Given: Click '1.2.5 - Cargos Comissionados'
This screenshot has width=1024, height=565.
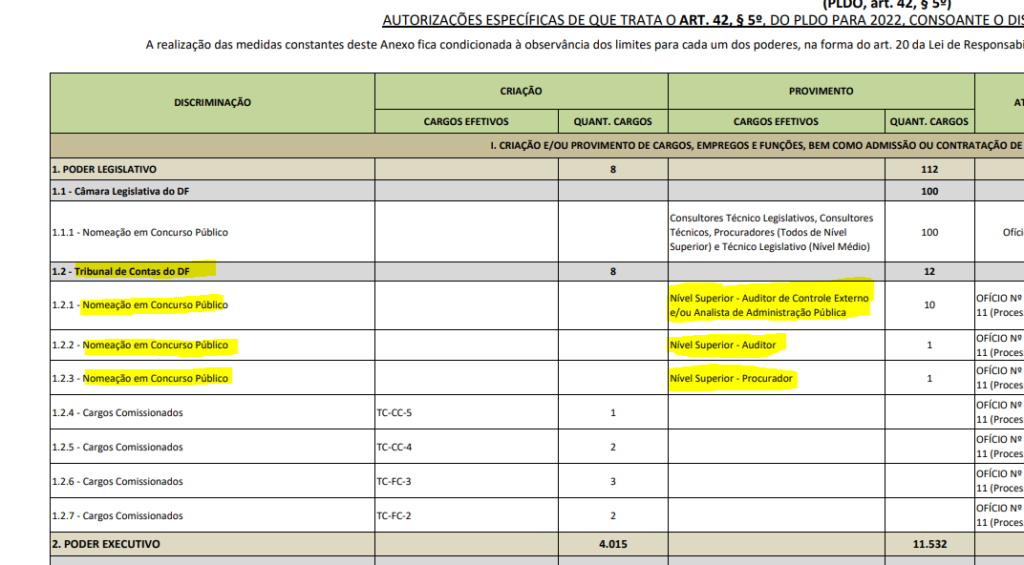Looking at the screenshot, I should [118, 447].
